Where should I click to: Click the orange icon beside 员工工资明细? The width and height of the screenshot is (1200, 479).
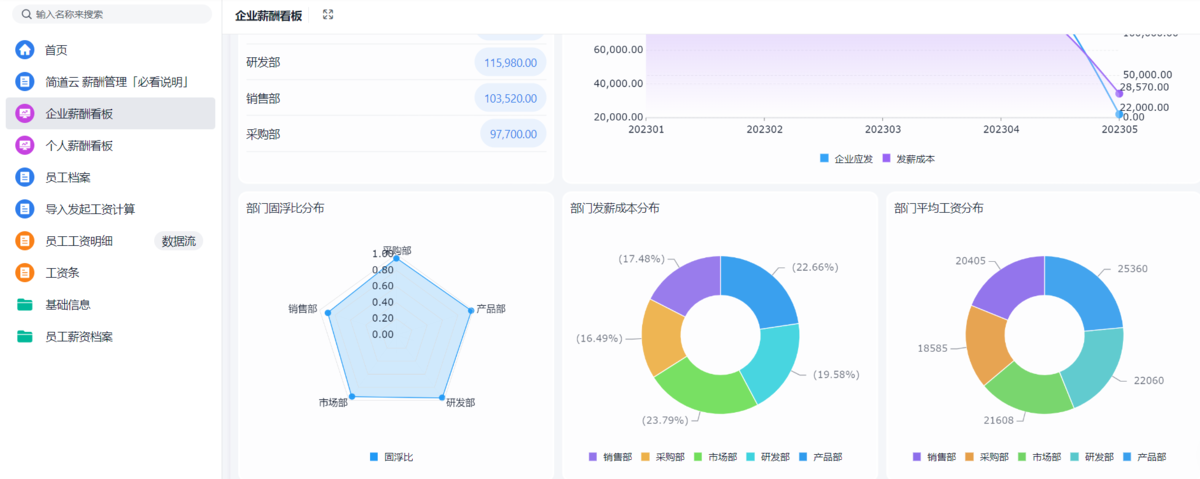coord(25,241)
